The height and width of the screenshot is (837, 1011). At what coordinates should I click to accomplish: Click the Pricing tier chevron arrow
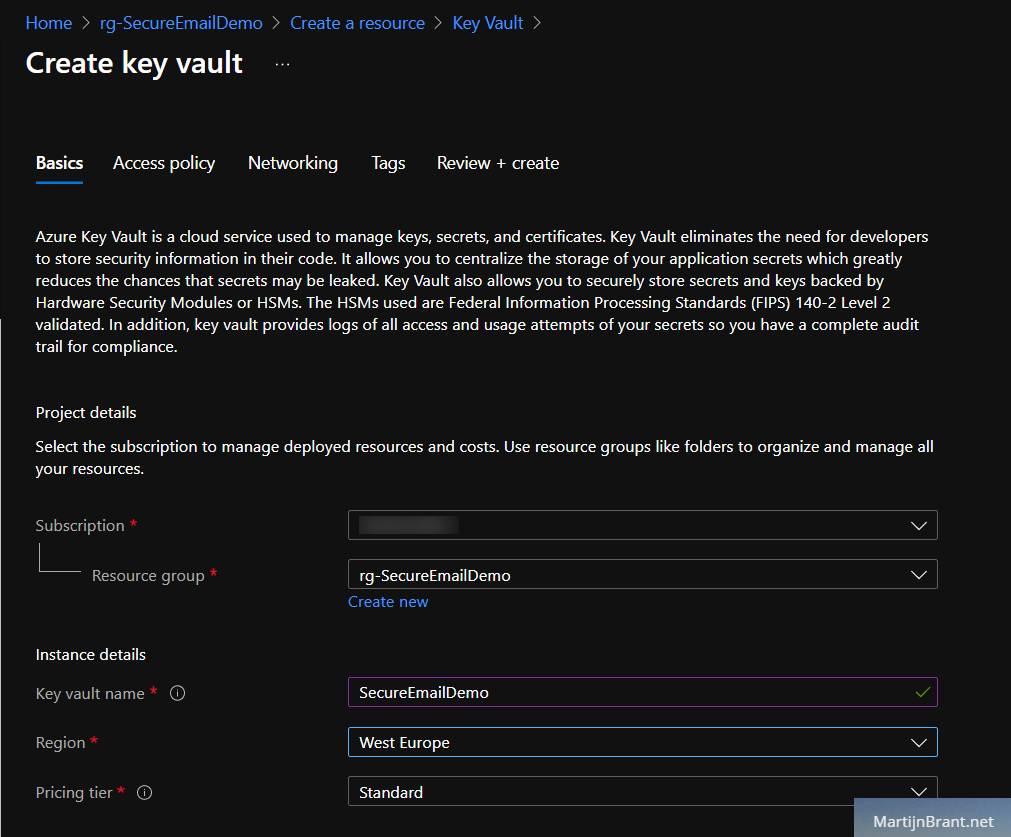coord(919,791)
